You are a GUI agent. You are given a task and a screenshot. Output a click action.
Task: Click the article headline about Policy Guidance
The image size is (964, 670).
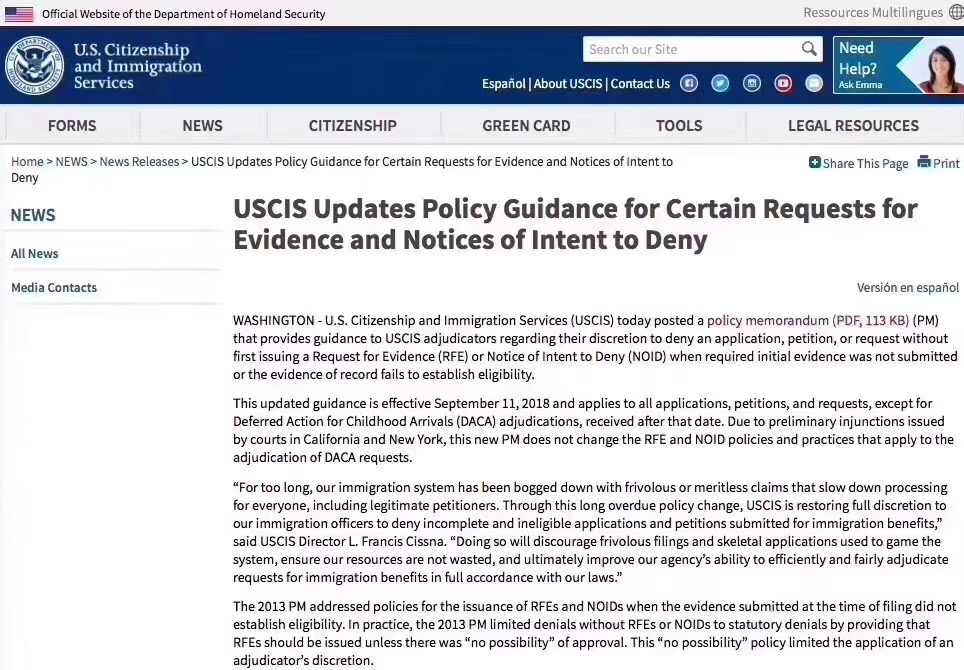575,224
